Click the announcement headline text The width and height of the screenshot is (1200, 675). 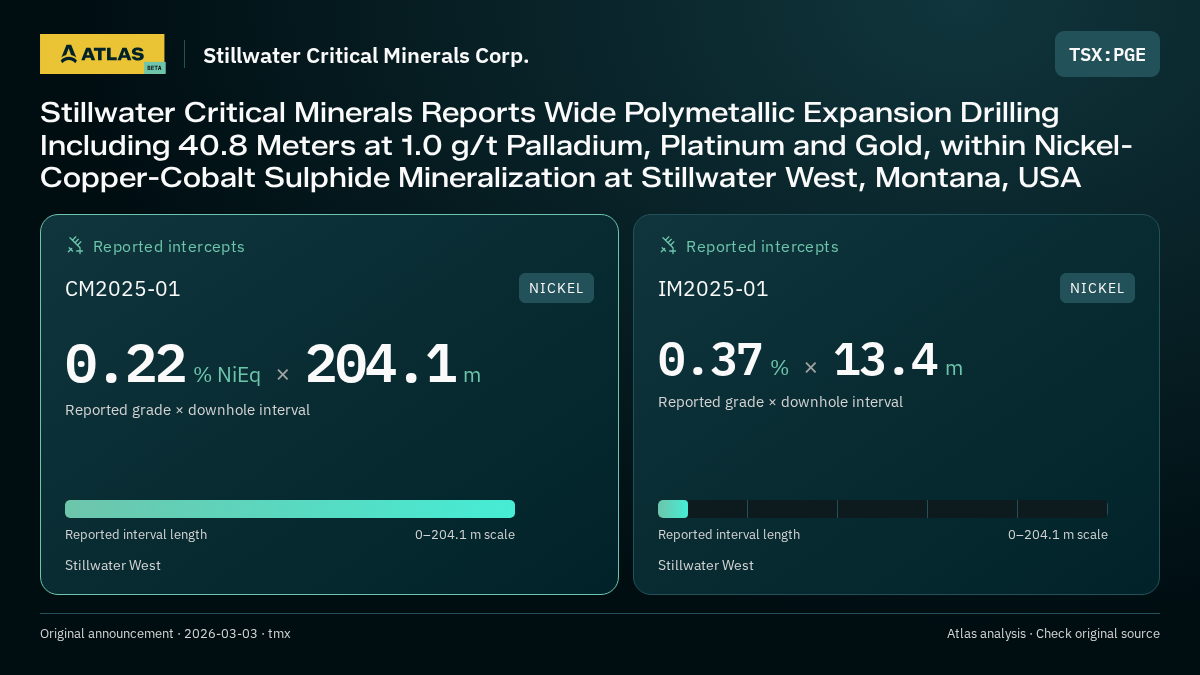(586, 145)
